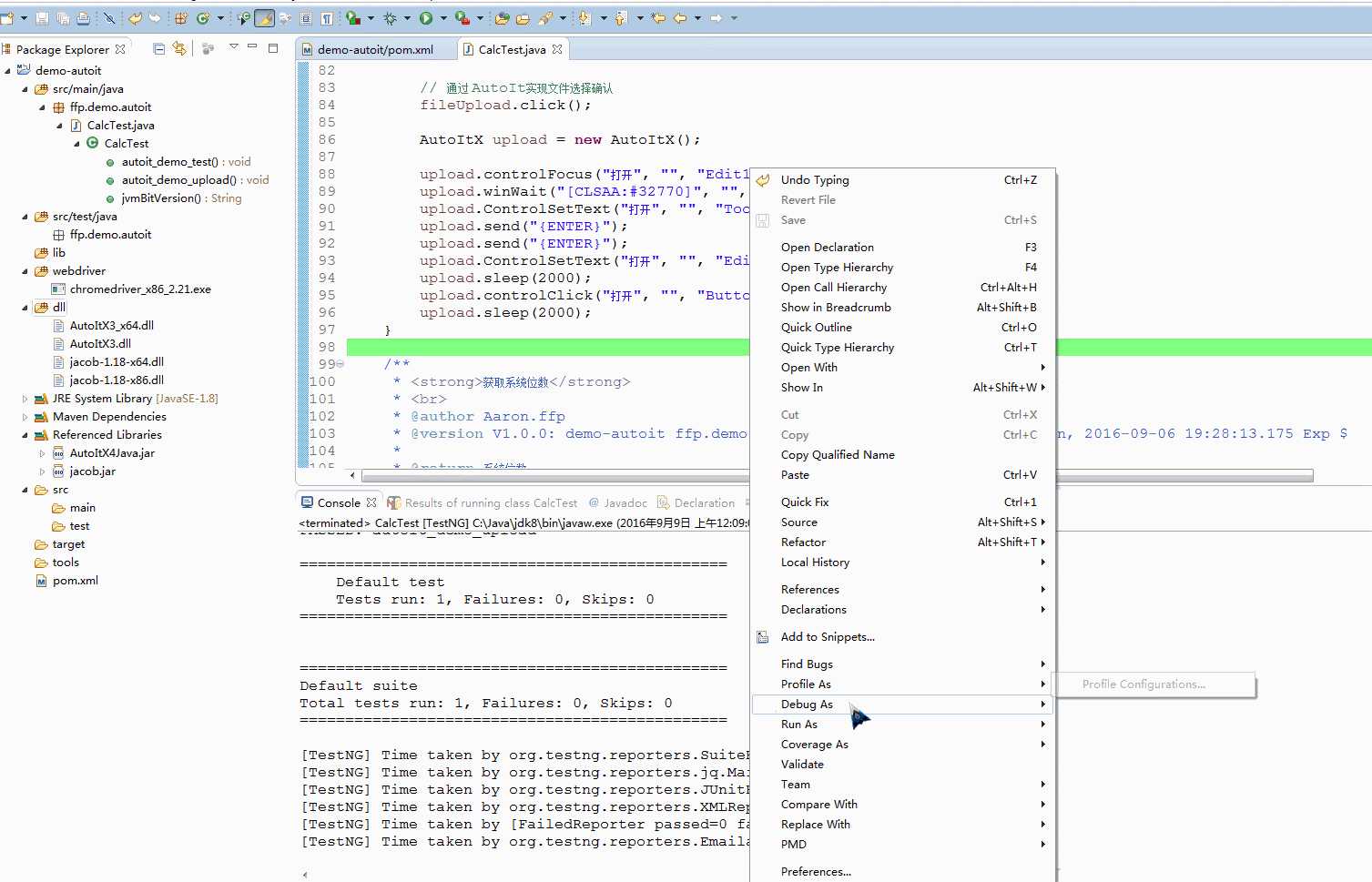Select Open Declaration in context menu
This screenshot has height=882, width=1372.
click(x=902, y=248)
